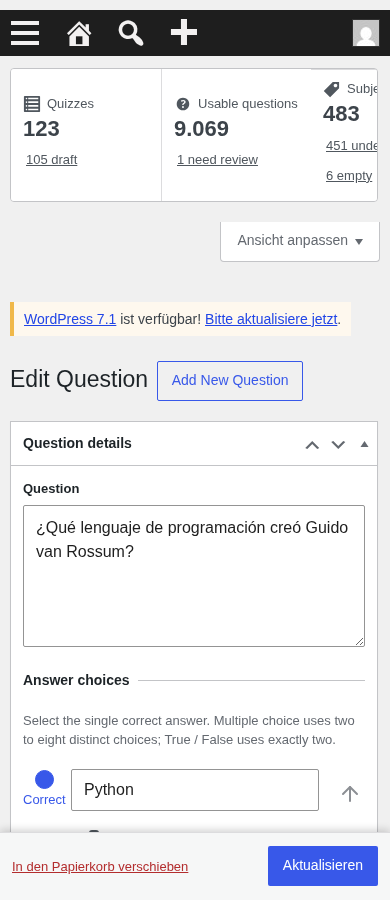Click the 123 quizzes count
Viewport: 390px width, 900px height.
click(x=41, y=129)
